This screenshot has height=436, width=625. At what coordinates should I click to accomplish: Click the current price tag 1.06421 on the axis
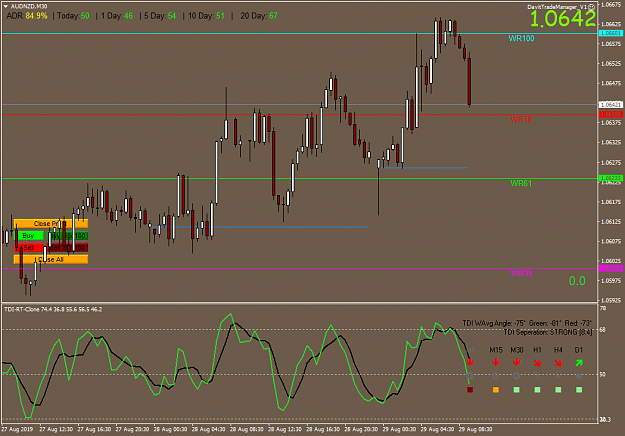click(611, 104)
